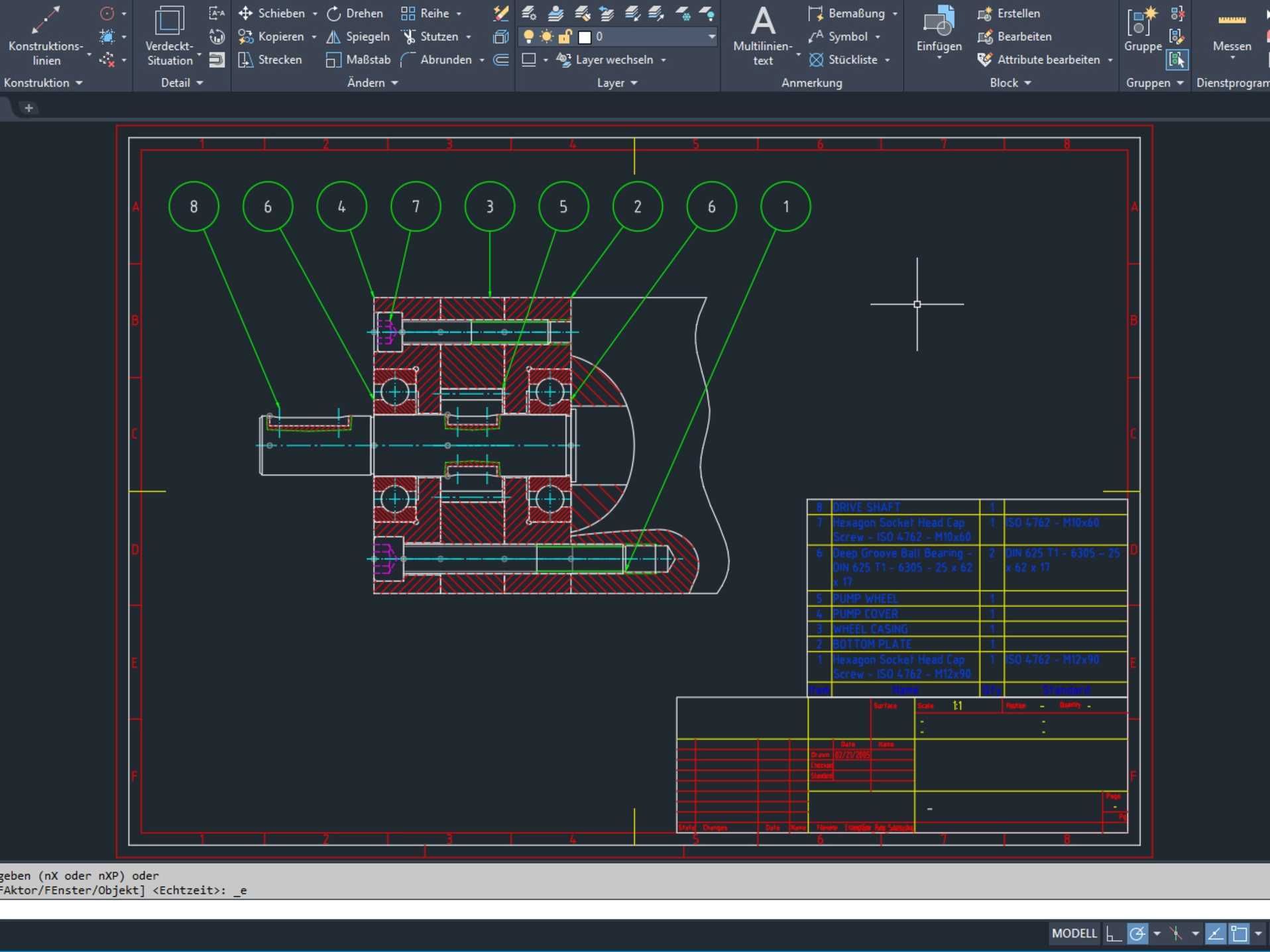This screenshot has width=1270, height=952.
Task: Expand the Detail panel
Action: pos(182,83)
